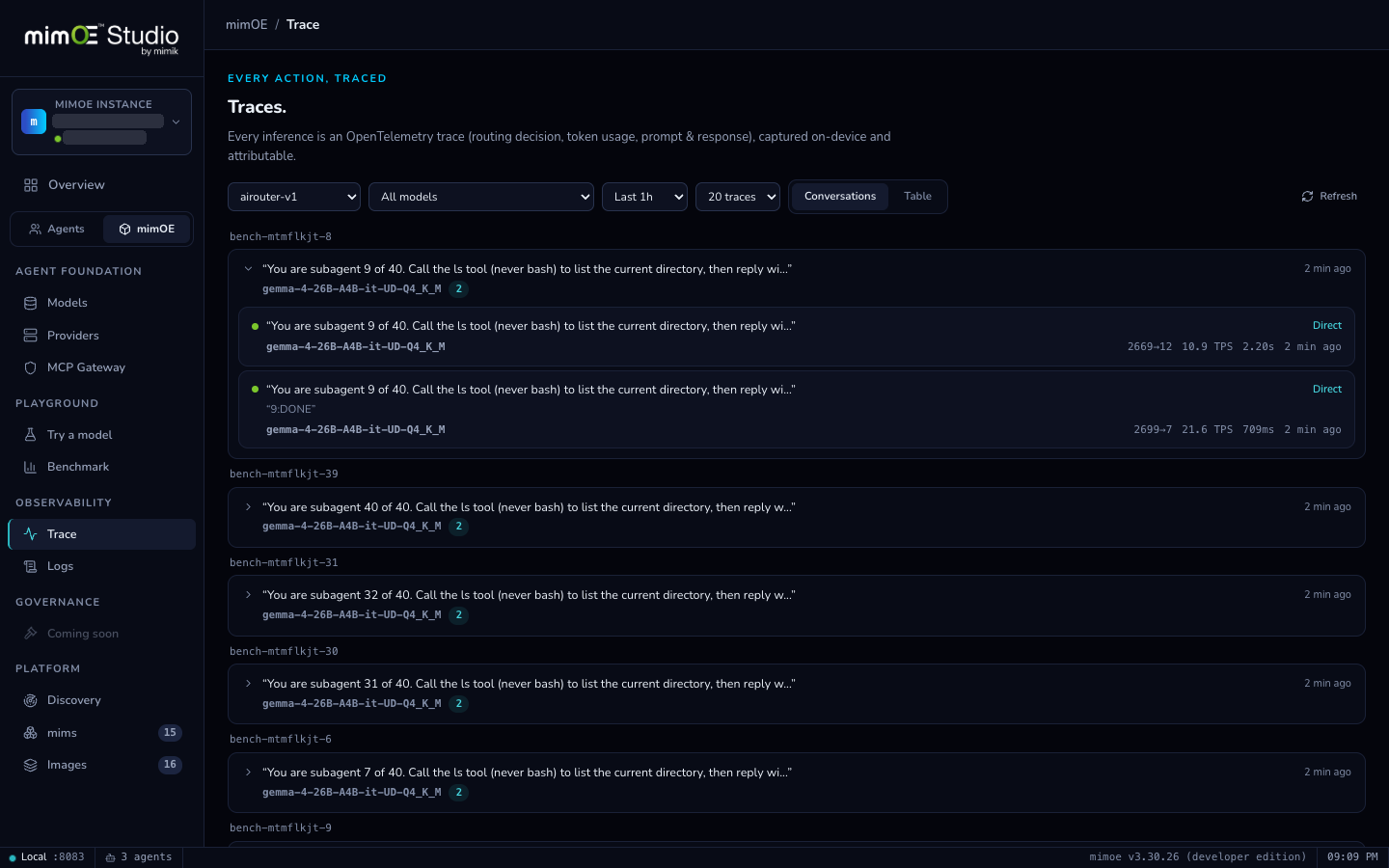Viewport: 1389px width, 868px height.
Task: Click the Models database icon
Action: pyautogui.click(x=30, y=303)
